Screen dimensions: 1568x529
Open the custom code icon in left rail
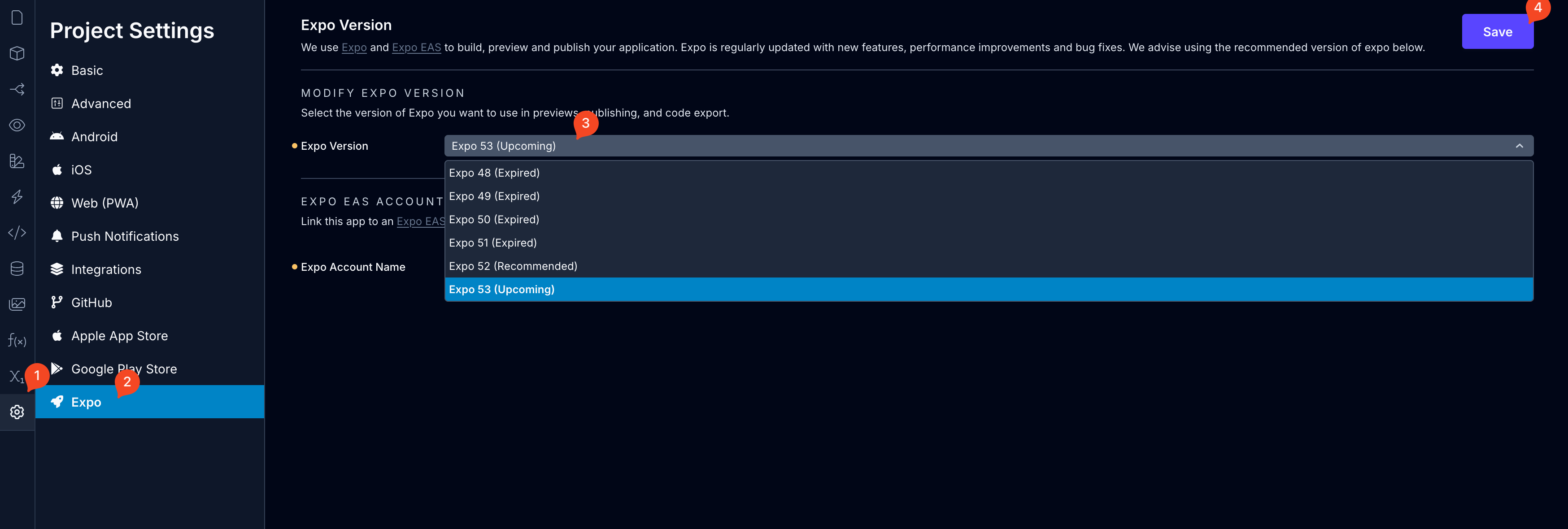[17, 233]
